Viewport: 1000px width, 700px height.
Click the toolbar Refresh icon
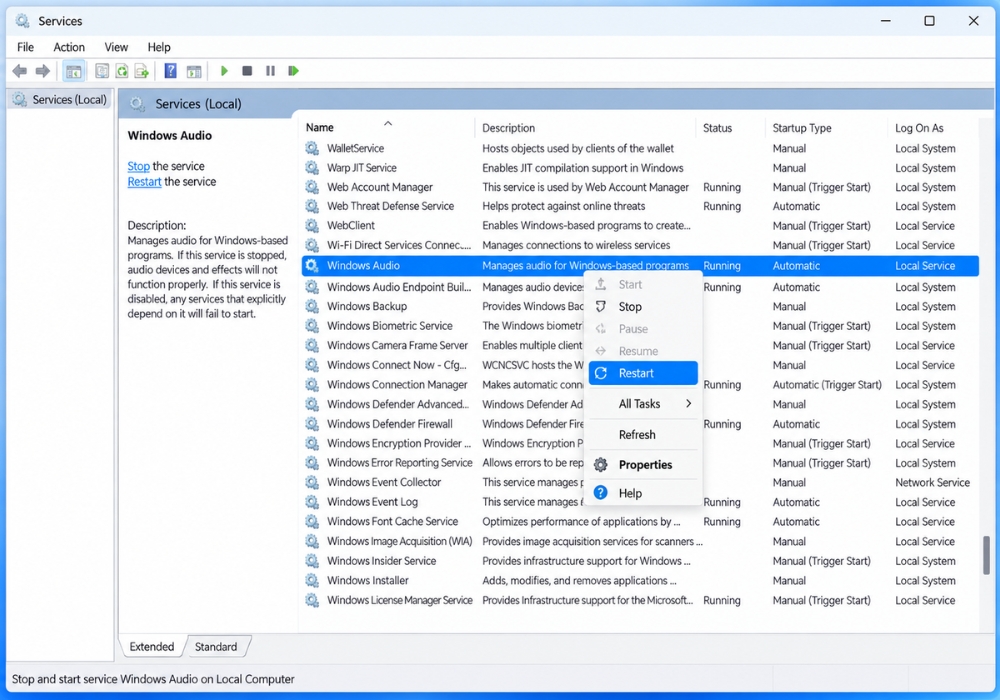[x=122, y=71]
